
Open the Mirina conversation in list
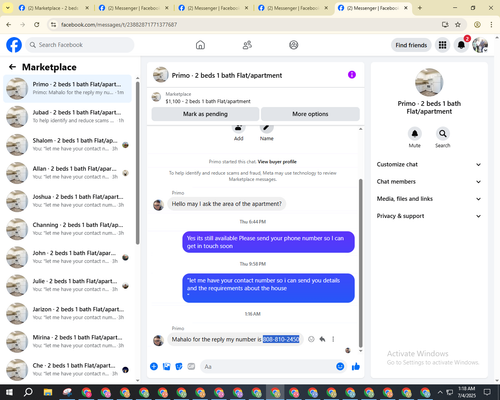tap(68, 341)
